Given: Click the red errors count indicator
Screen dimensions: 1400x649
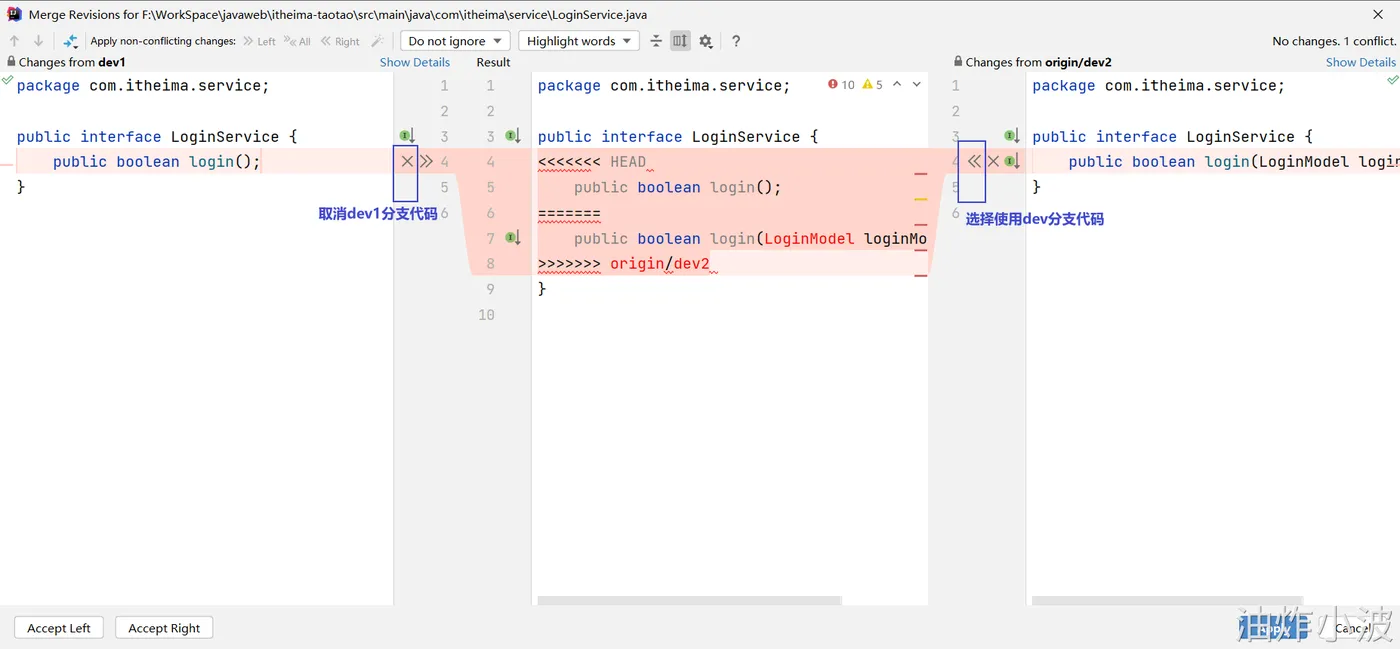Looking at the screenshot, I should pos(841,85).
